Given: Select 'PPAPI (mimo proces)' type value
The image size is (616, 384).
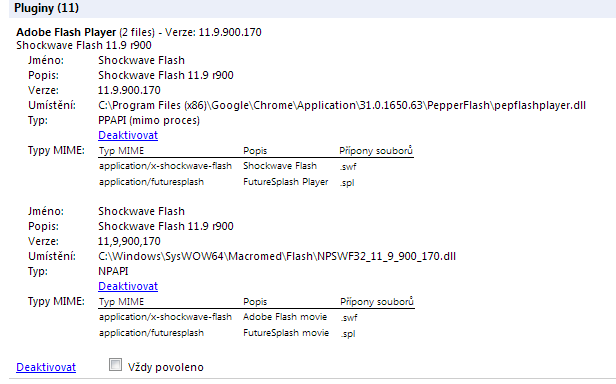Looking at the screenshot, I should coord(149,120).
